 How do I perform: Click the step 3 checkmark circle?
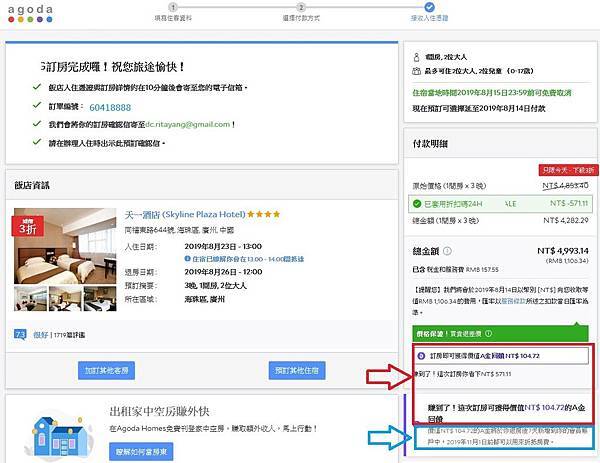tap(429, 7)
